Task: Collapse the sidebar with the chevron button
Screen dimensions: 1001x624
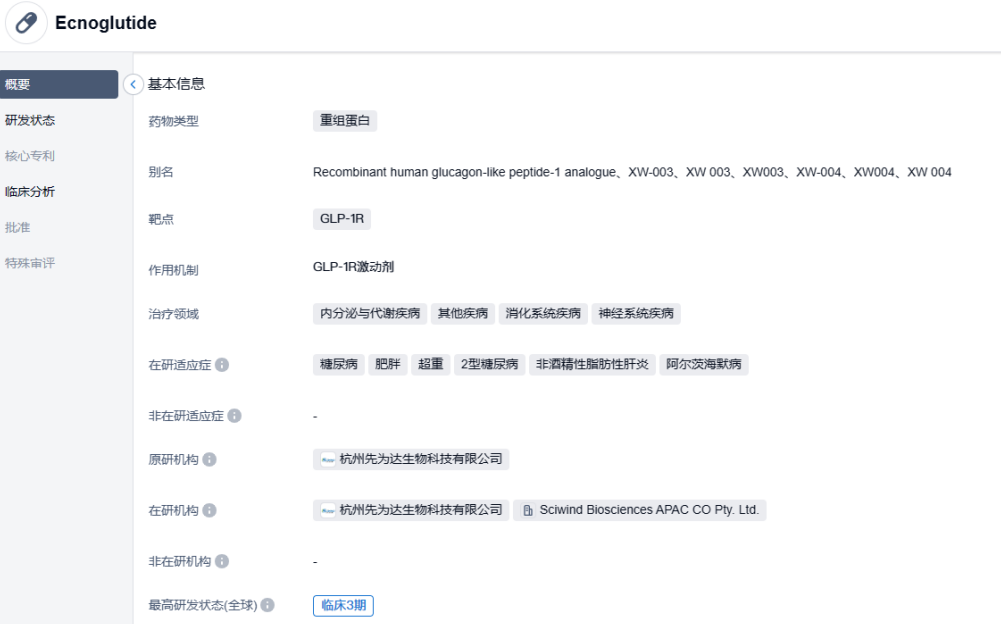Action: coord(133,85)
